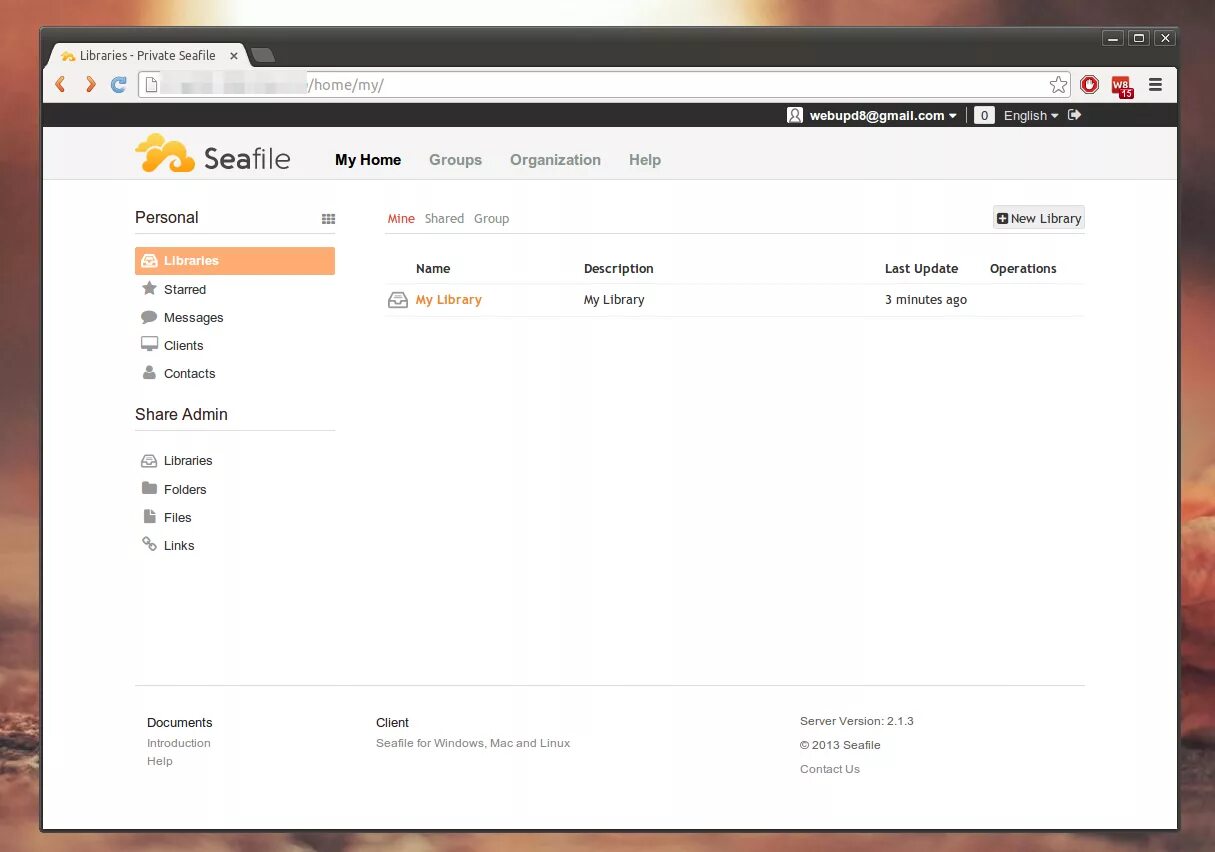Click the Folders icon under Share Admin

(x=150, y=489)
